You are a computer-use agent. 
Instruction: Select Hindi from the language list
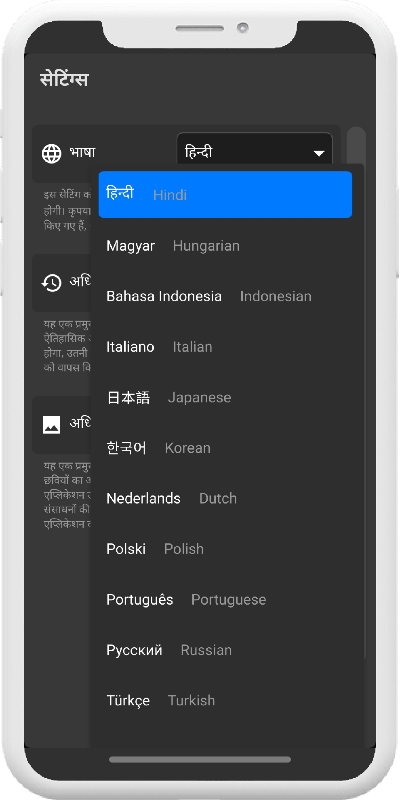point(225,194)
